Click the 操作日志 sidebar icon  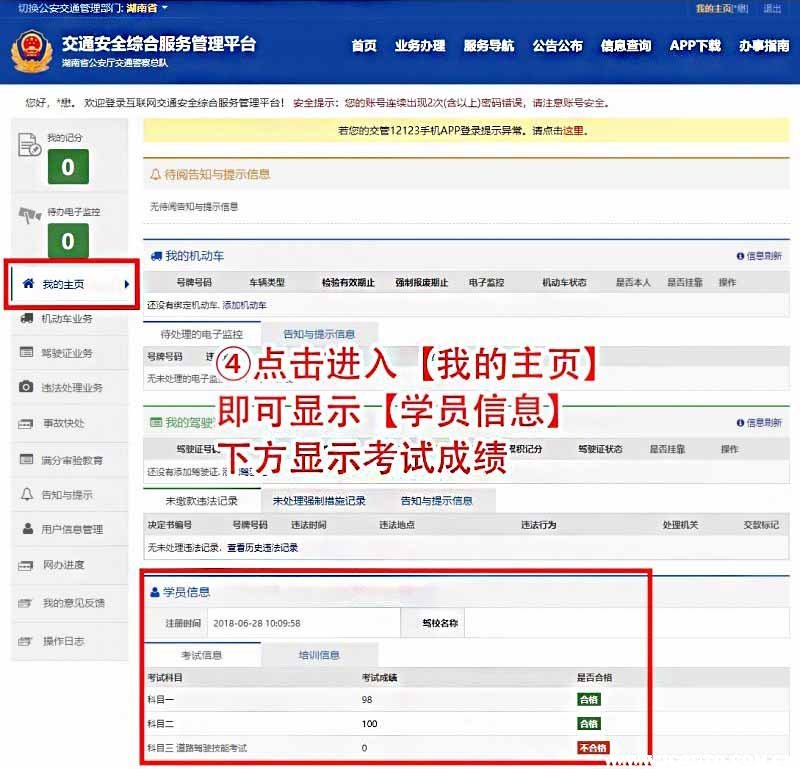coord(26,640)
